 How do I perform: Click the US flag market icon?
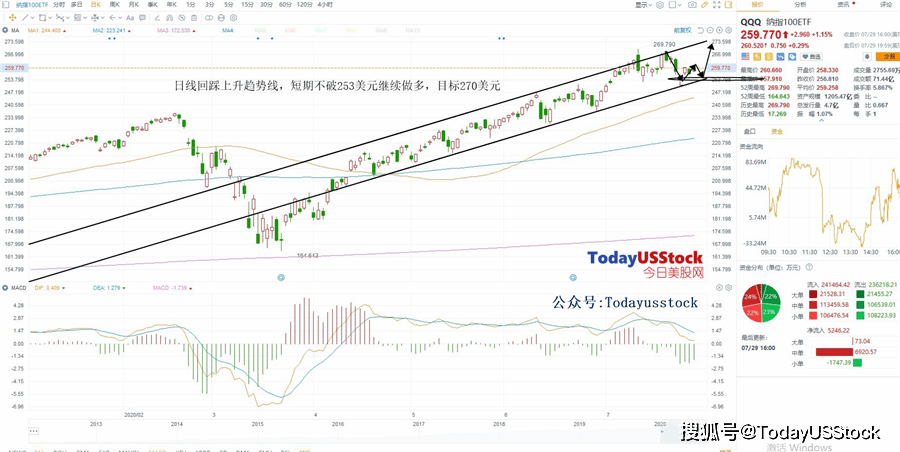(745, 56)
